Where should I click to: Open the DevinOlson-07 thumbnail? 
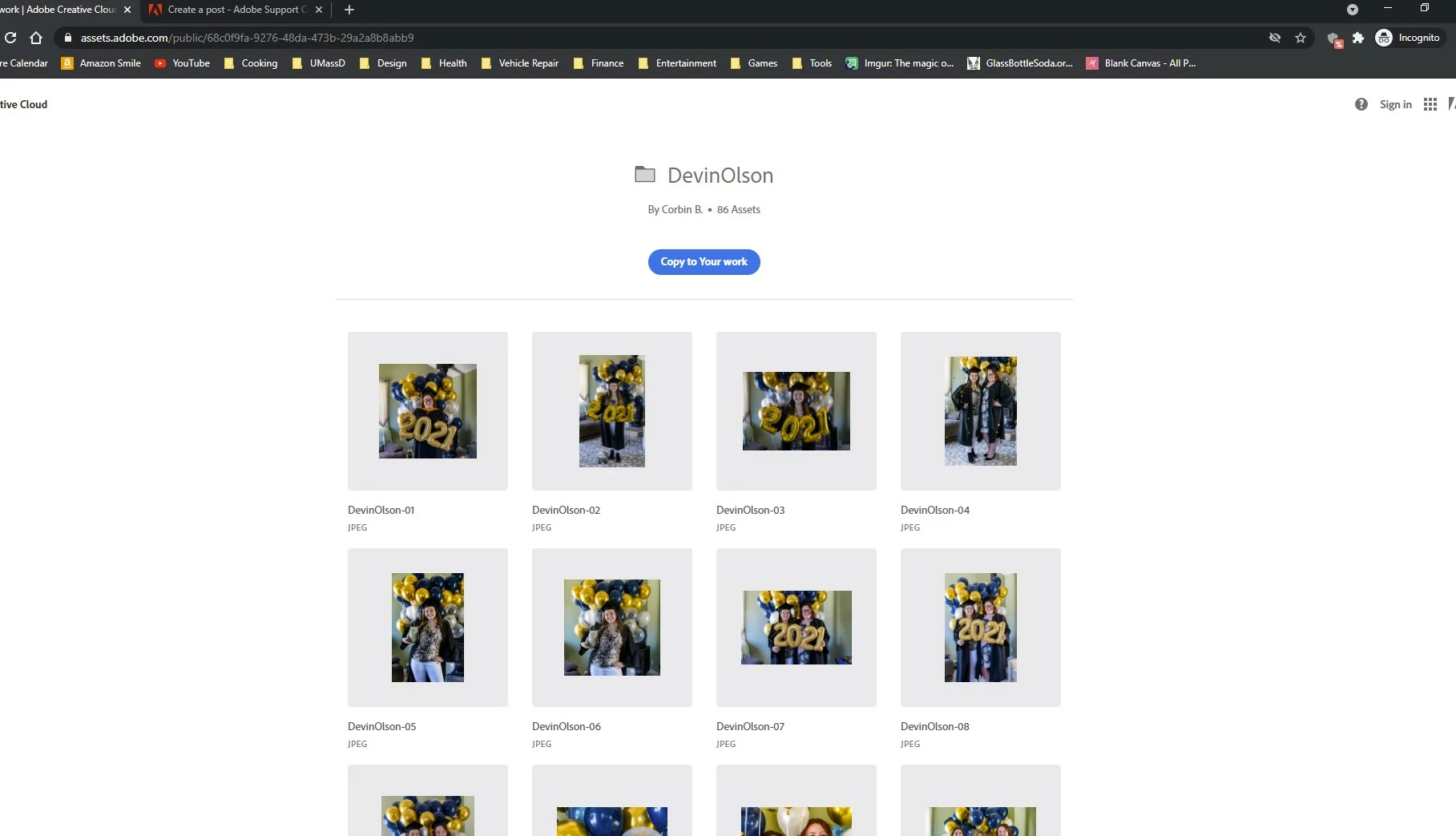[796, 628]
